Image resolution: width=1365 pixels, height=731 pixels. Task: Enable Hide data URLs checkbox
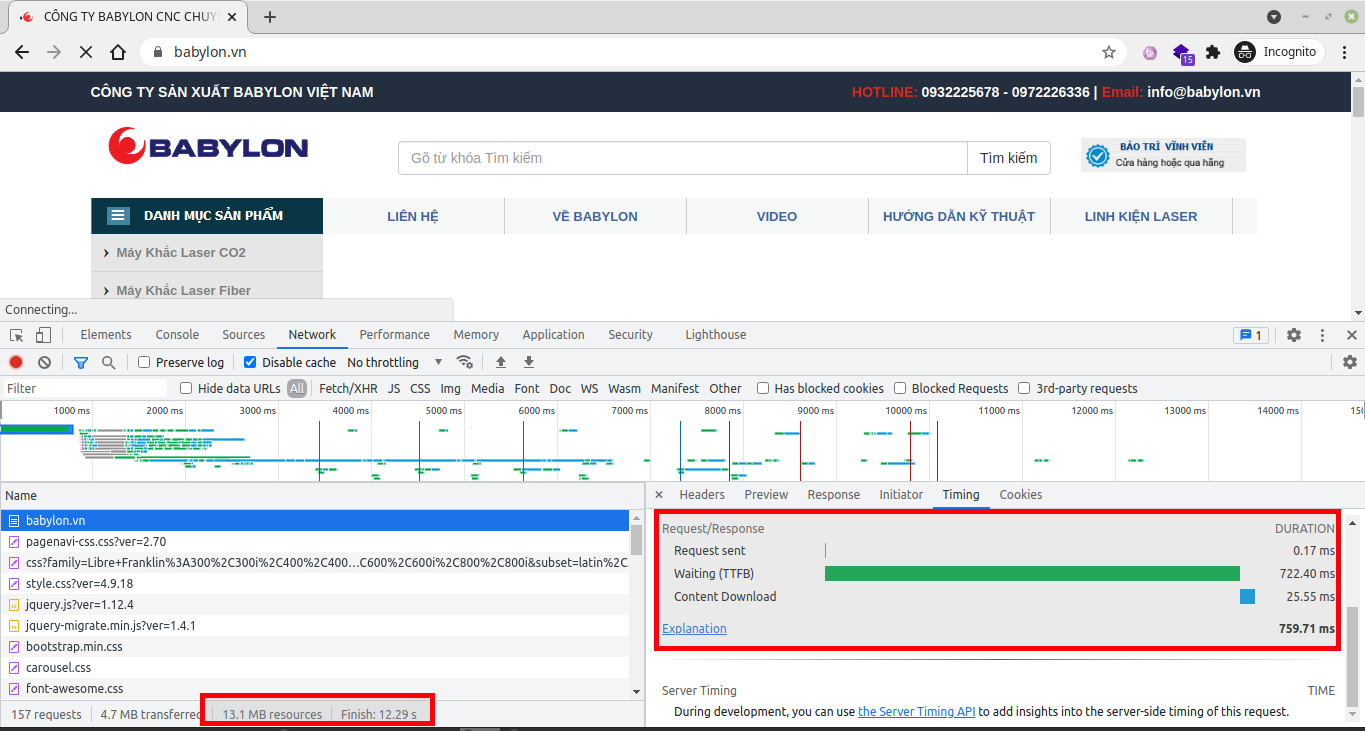[x=186, y=388]
